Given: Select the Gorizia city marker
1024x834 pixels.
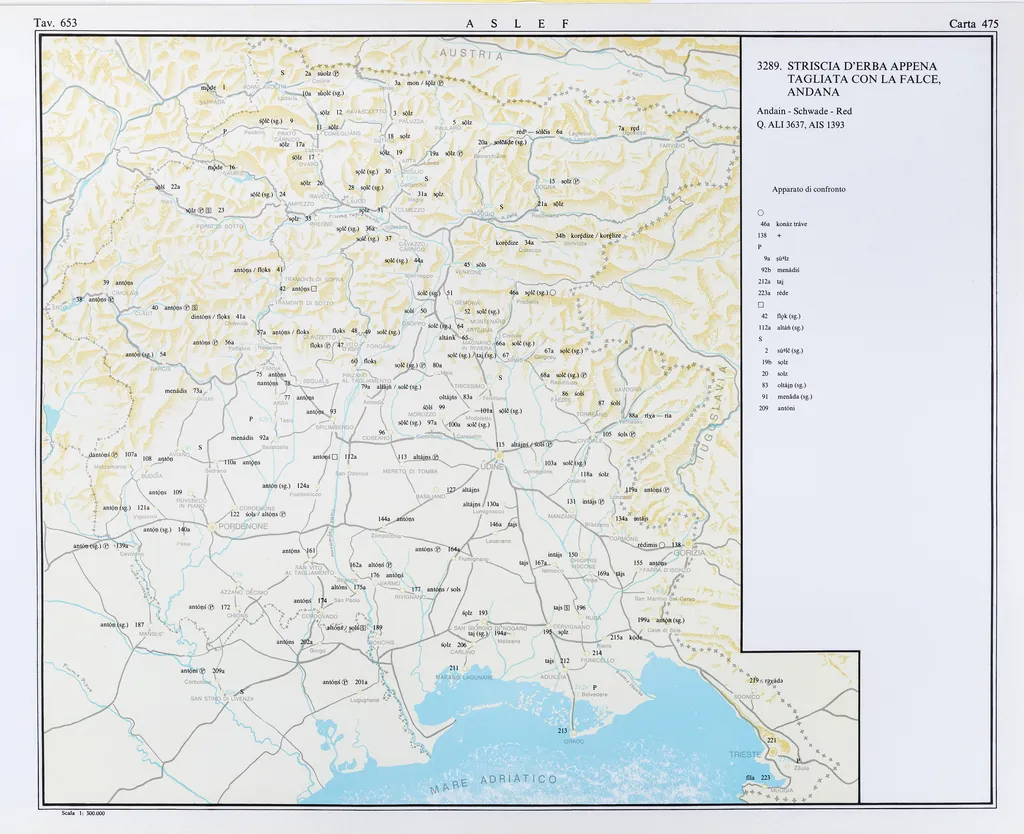Looking at the screenshot, I should (x=689, y=545).
